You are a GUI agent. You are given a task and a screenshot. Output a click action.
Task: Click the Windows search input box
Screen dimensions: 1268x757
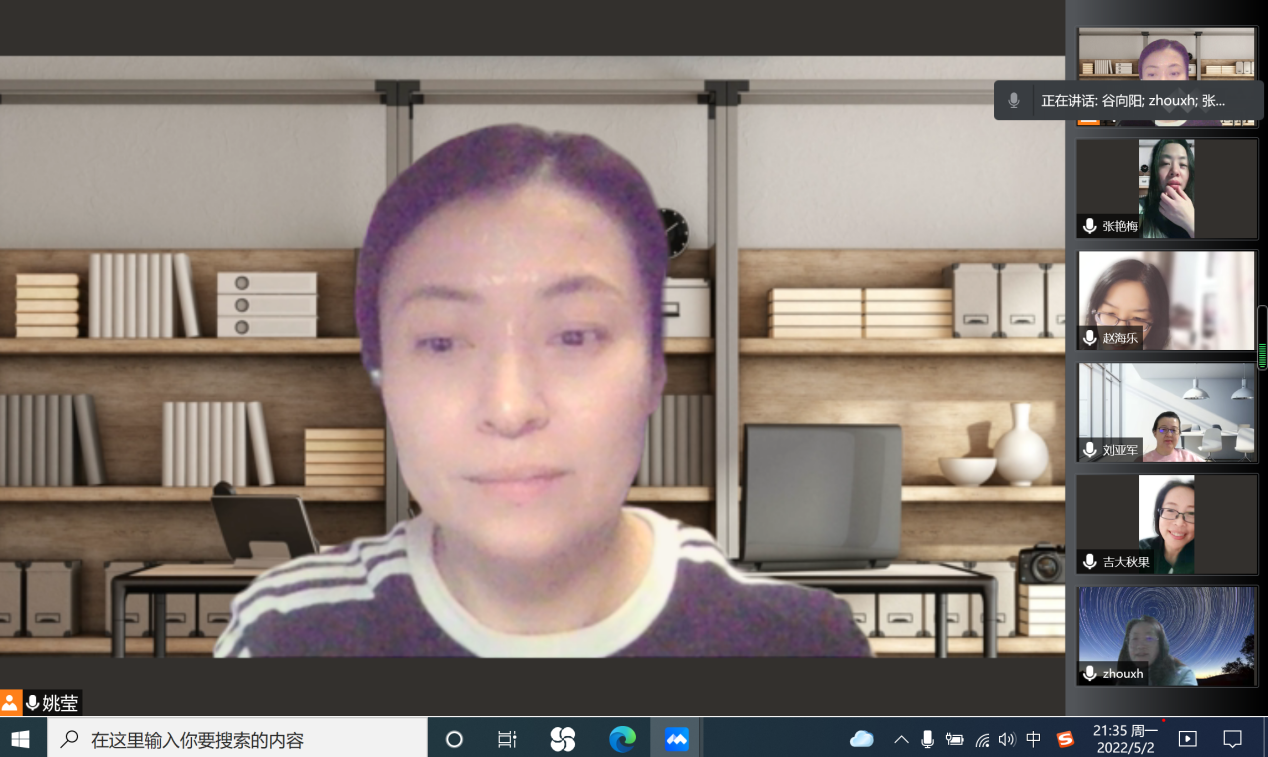pyautogui.click(x=240, y=739)
